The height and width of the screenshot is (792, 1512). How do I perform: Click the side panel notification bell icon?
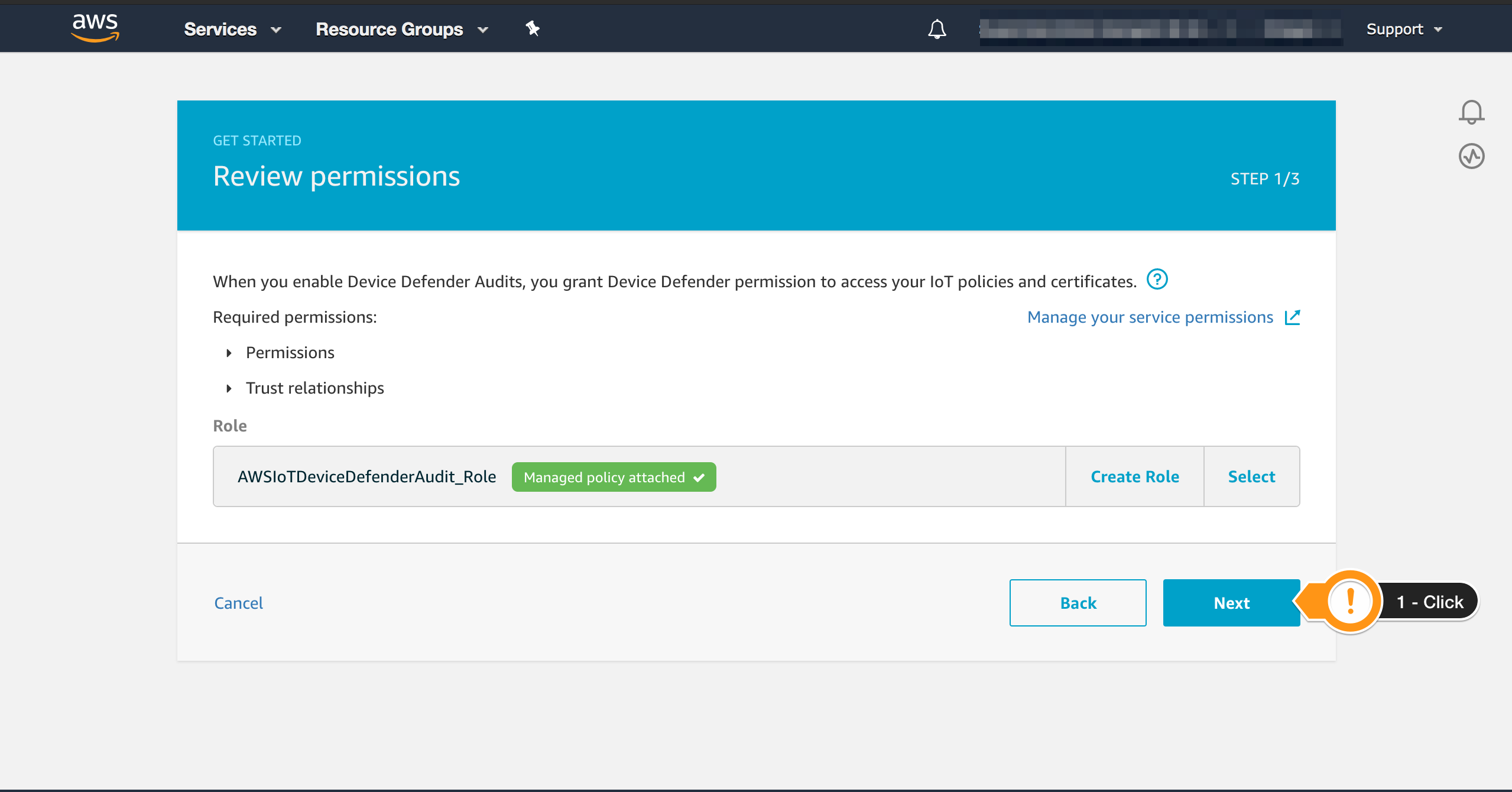pyautogui.click(x=1471, y=112)
